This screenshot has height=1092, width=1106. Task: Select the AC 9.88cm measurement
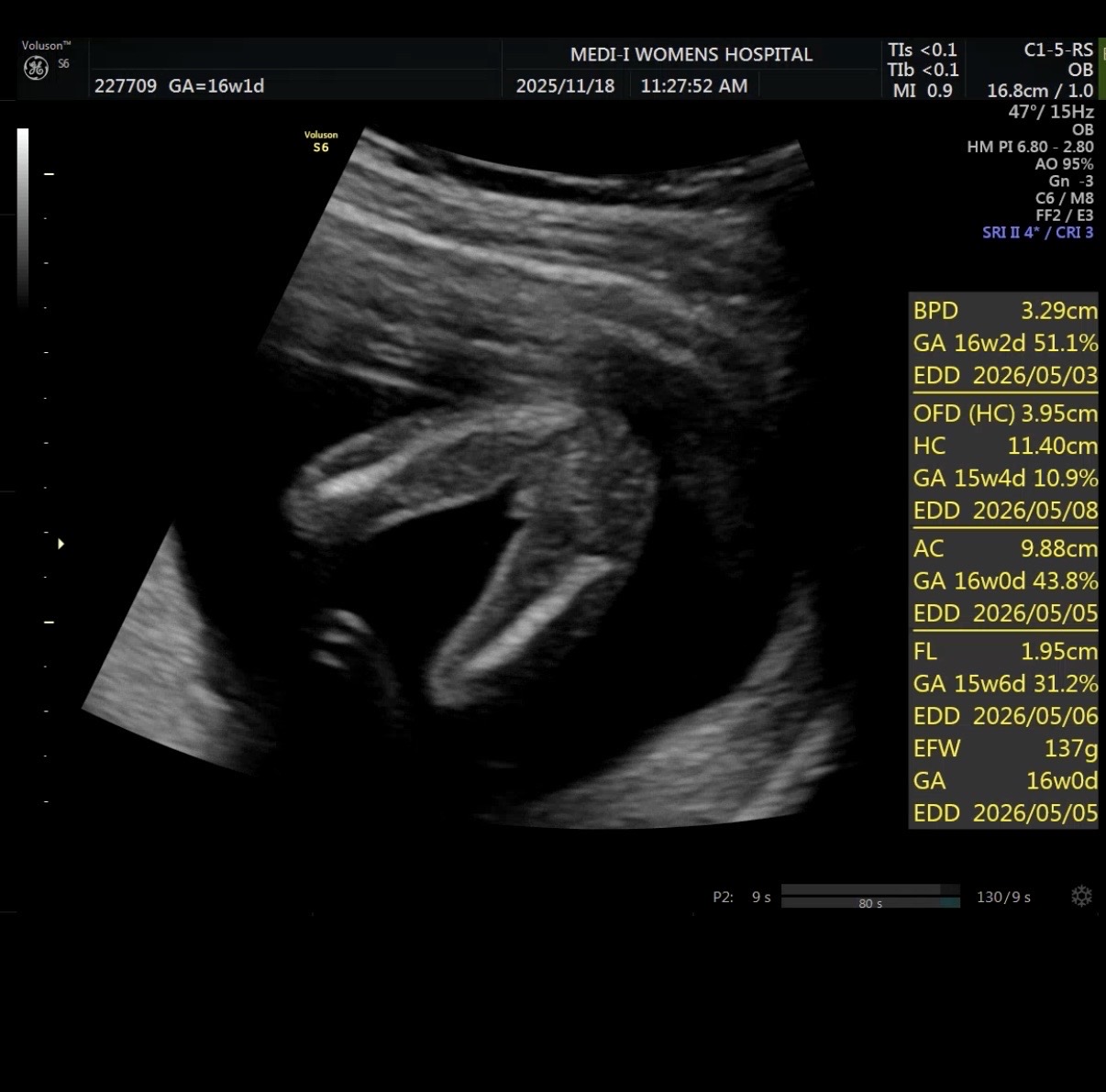point(1004,549)
